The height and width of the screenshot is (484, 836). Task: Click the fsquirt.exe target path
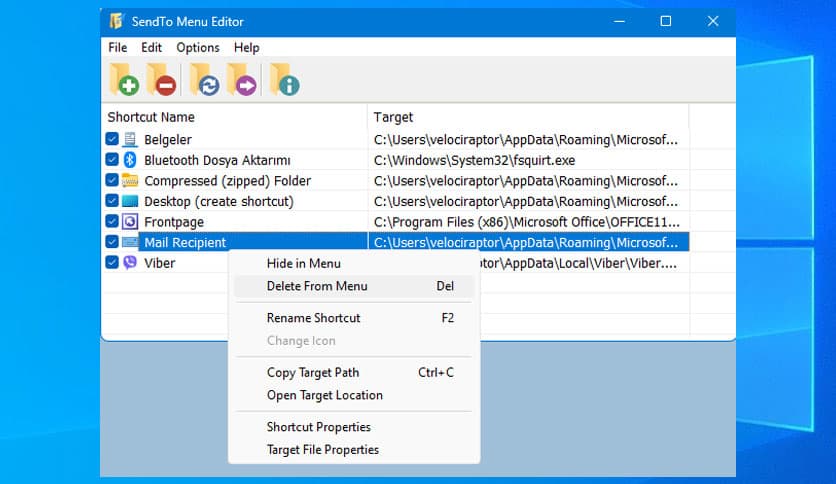(x=475, y=160)
